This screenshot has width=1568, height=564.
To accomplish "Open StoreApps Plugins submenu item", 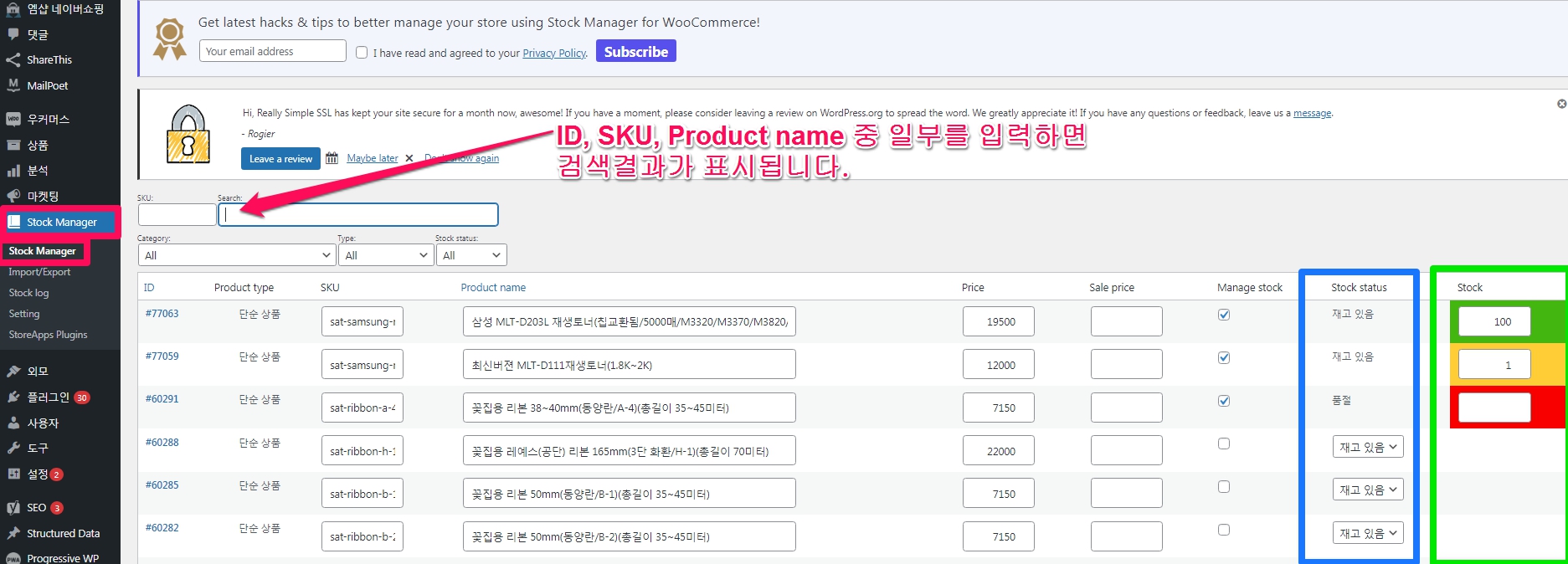I will click(48, 335).
